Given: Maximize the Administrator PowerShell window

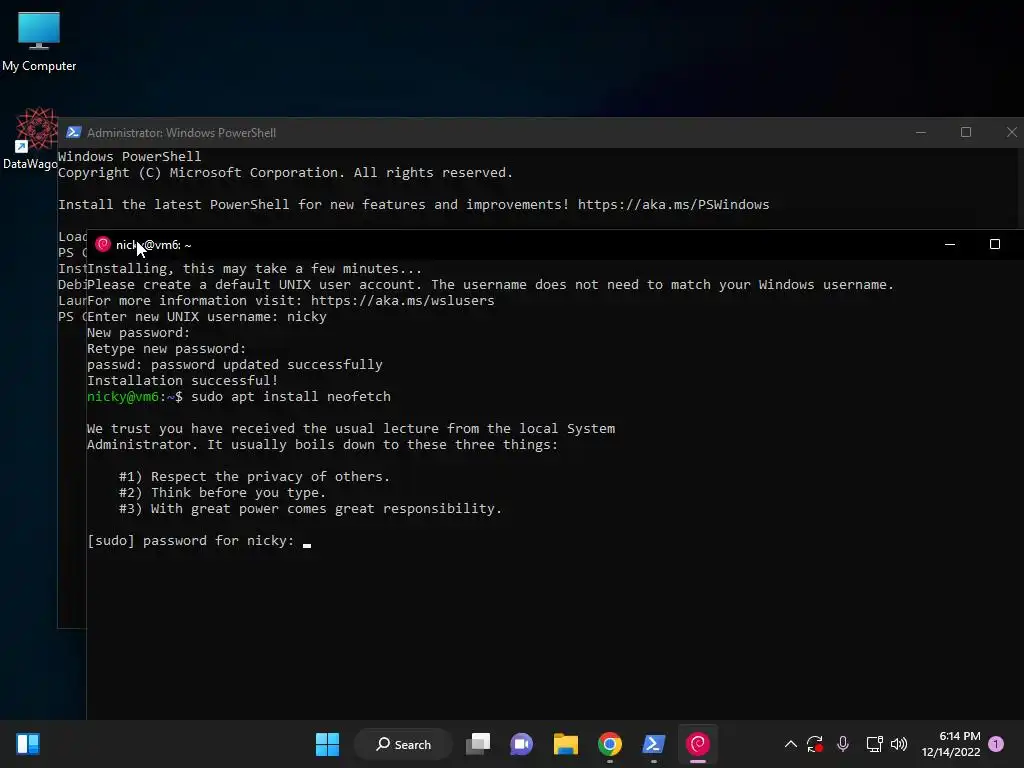Looking at the screenshot, I should point(966,133).
